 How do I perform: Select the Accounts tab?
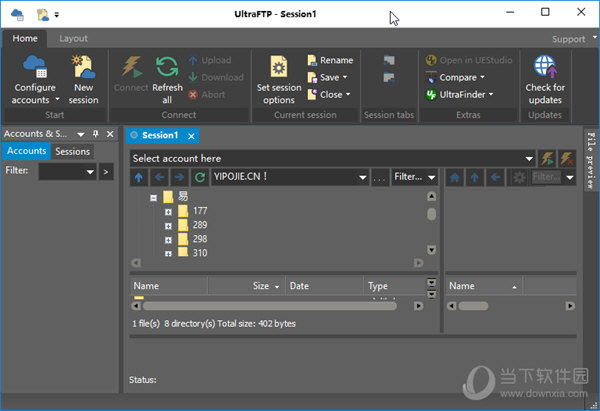click(26, 151)
